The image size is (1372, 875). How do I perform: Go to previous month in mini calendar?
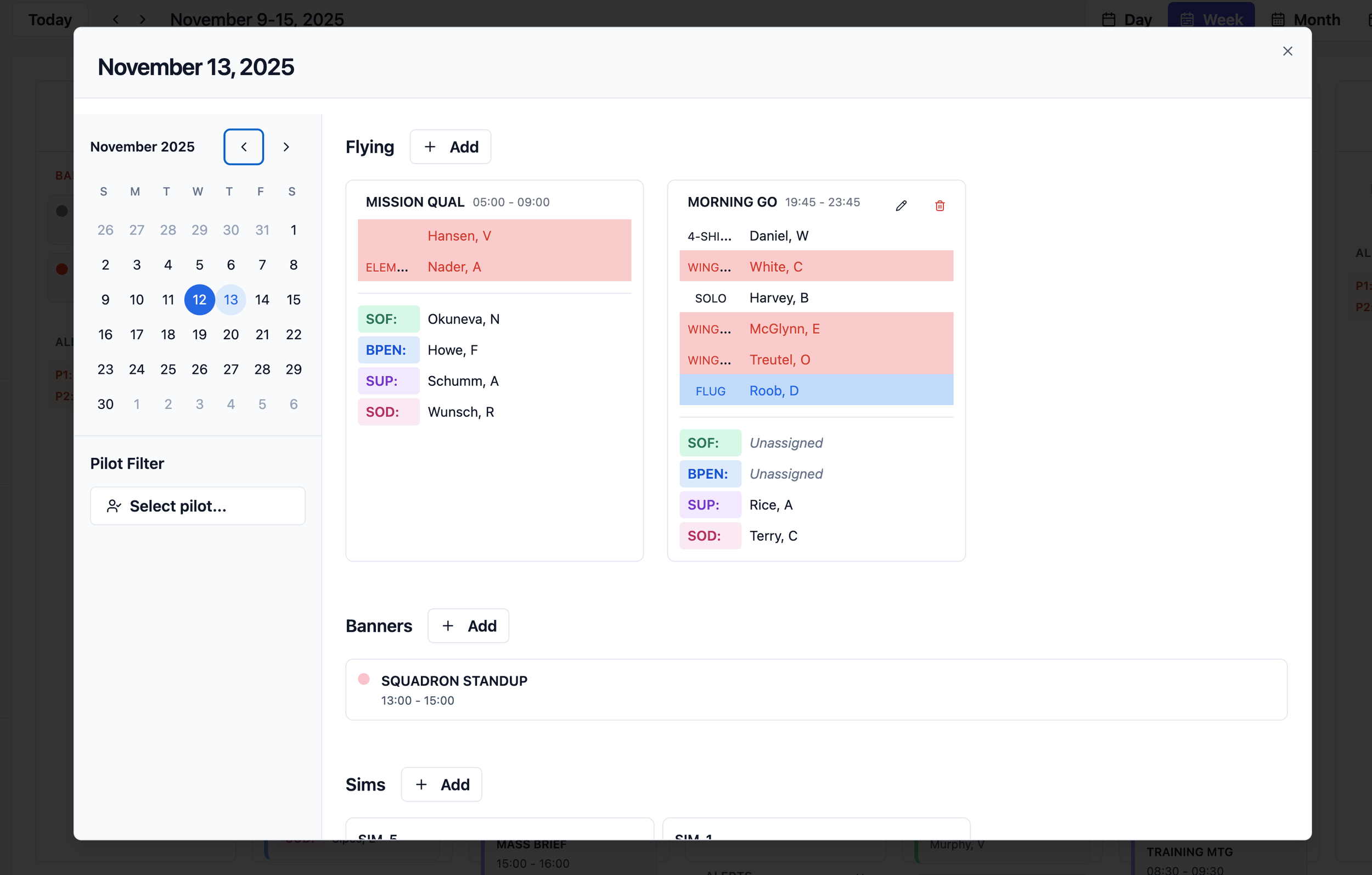(x=243, y=147)
